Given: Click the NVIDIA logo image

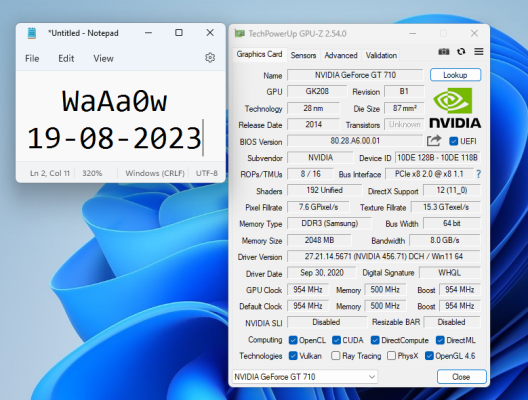Looking at the screenshot, I should (x=455, y=107).
